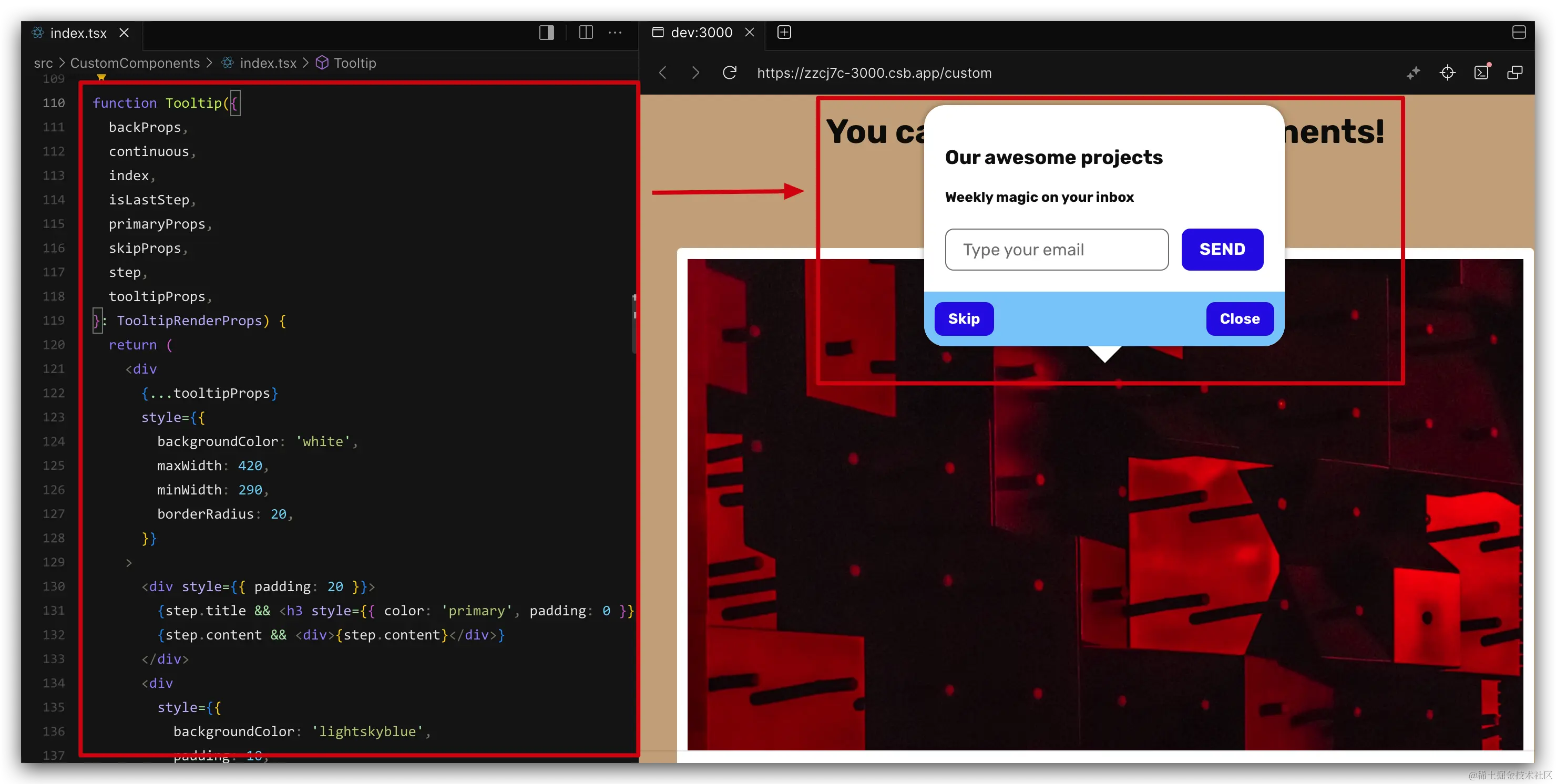Click the backgroundColor 'lightskyblue' line
Image resolution: width=1556 pixels, height=784 pixels.
click(301, 731)
